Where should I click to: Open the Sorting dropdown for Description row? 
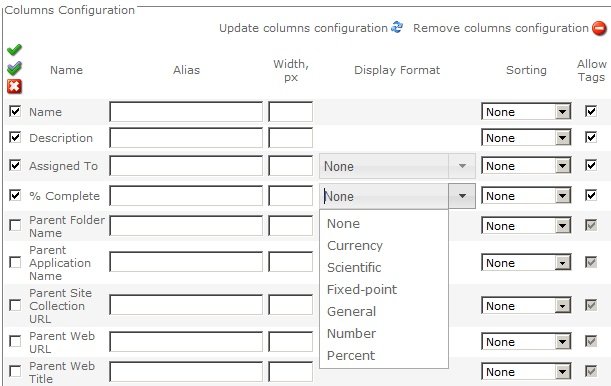(x=526, y=138)
